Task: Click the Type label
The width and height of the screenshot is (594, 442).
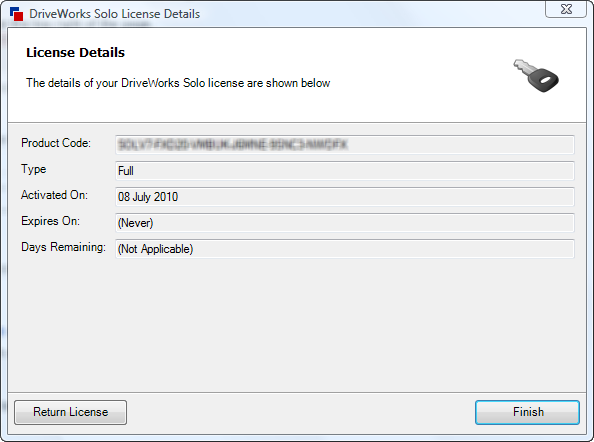Action: click(x=34, y=169)
